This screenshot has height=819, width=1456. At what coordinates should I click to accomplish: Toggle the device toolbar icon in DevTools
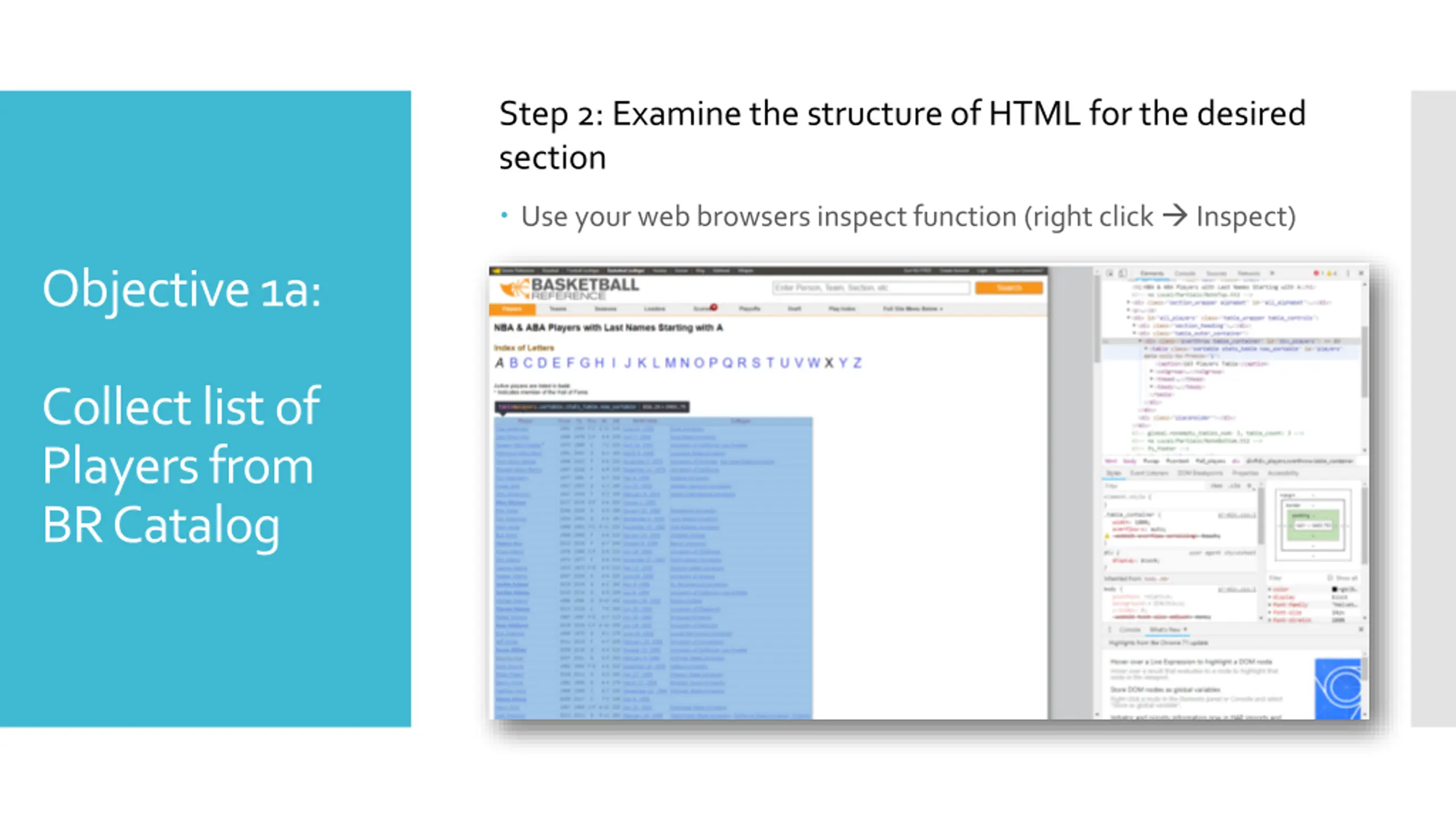click(1123, 274)
